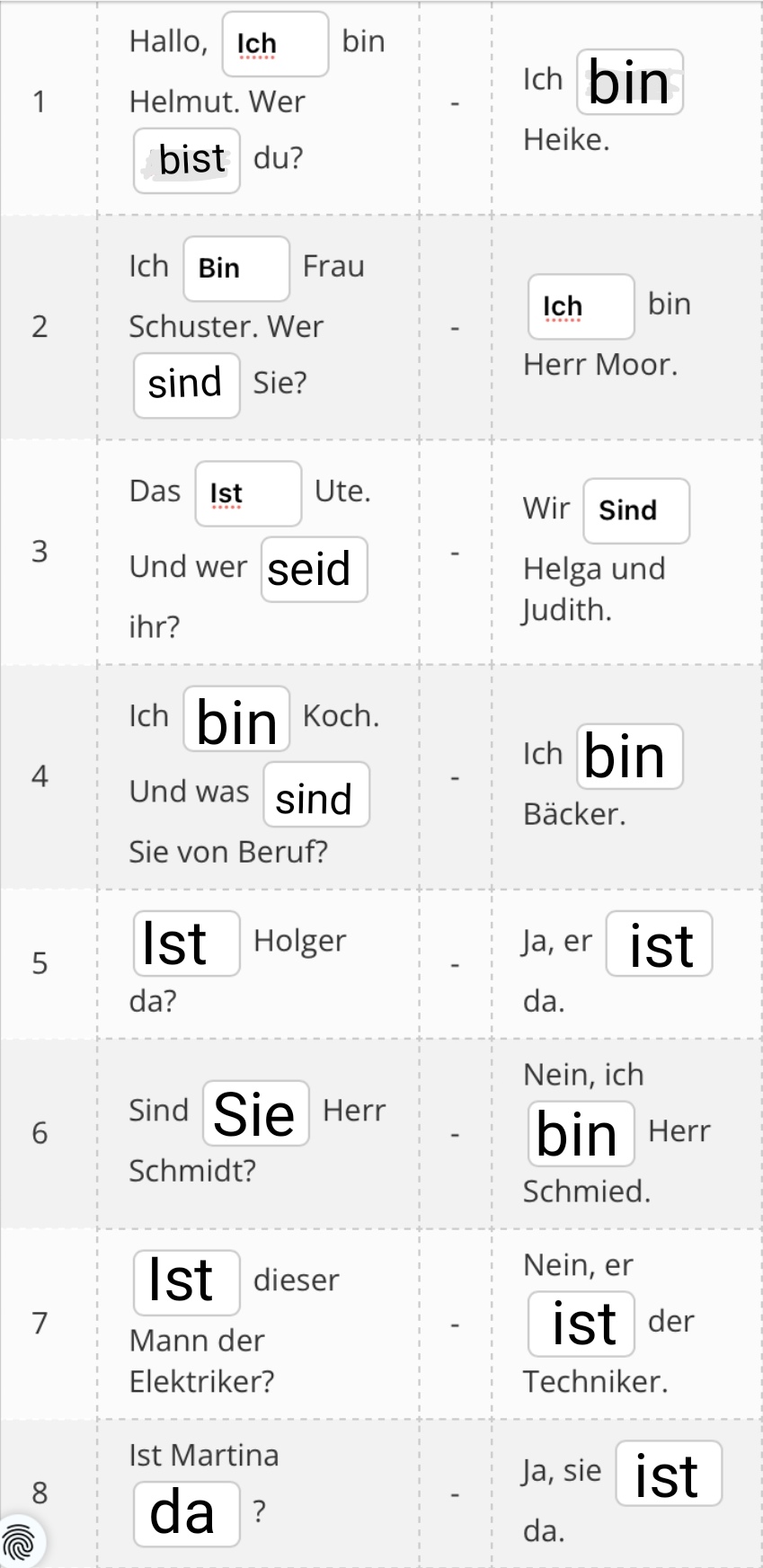
Task: Select the 'bin' field above 'Bäcker'
Action: (x=630, y=757)
